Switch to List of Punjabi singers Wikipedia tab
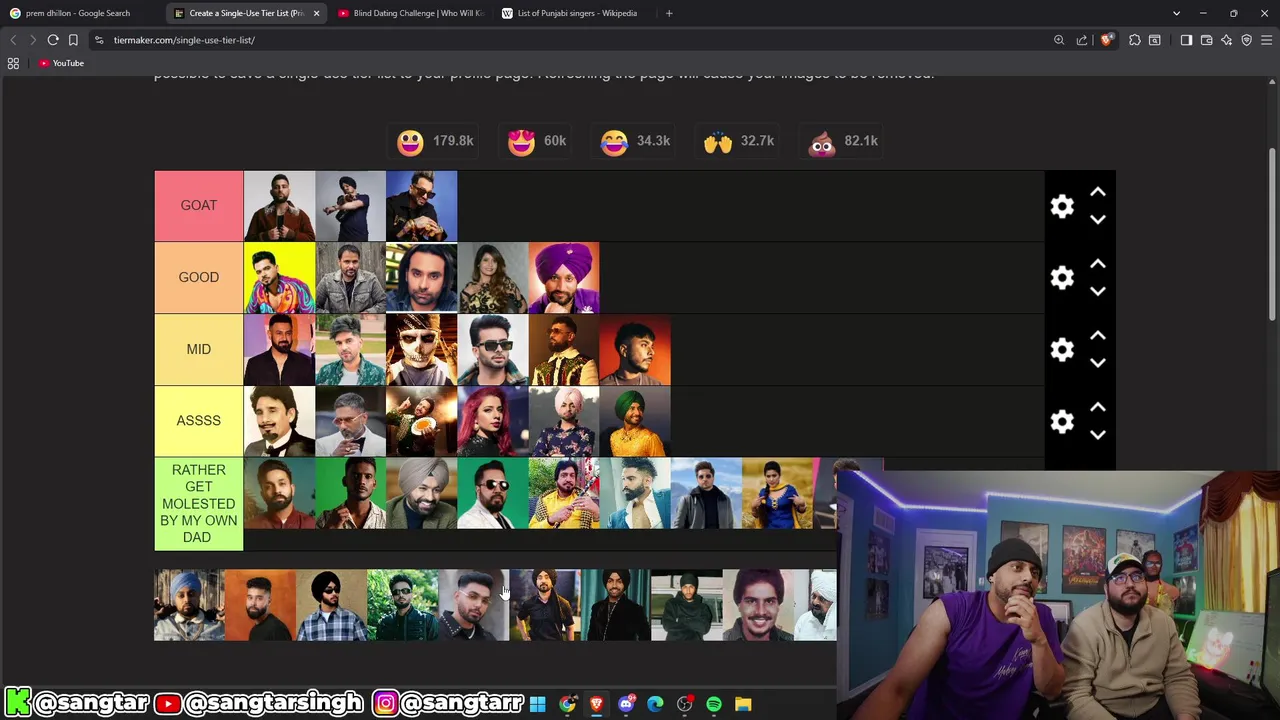 pyautogui.click(x=575, y=13)
